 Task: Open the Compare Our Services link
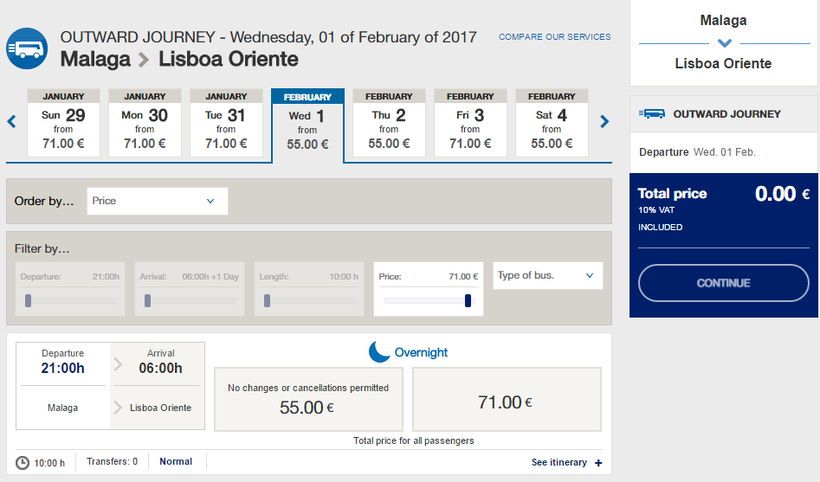[x=554, y=37]
